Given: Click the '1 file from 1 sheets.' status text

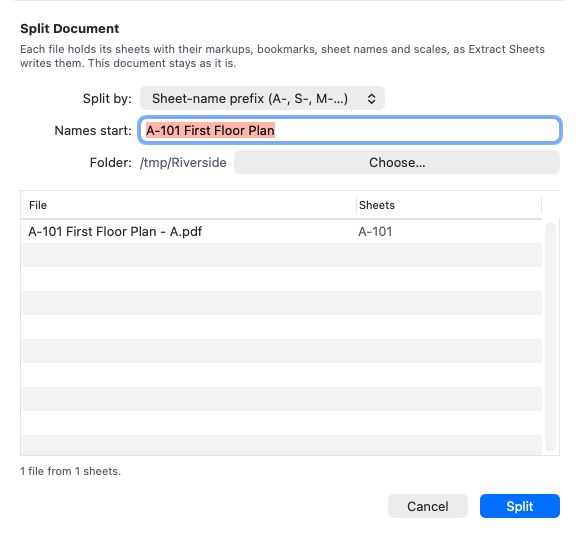Looking at the screenshot, I should coord(70,471).
